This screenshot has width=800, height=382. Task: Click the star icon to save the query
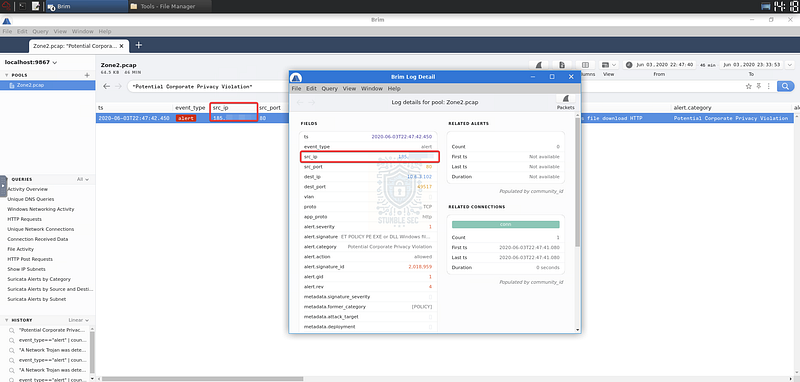pyautogui.click(x=748, y=86)
